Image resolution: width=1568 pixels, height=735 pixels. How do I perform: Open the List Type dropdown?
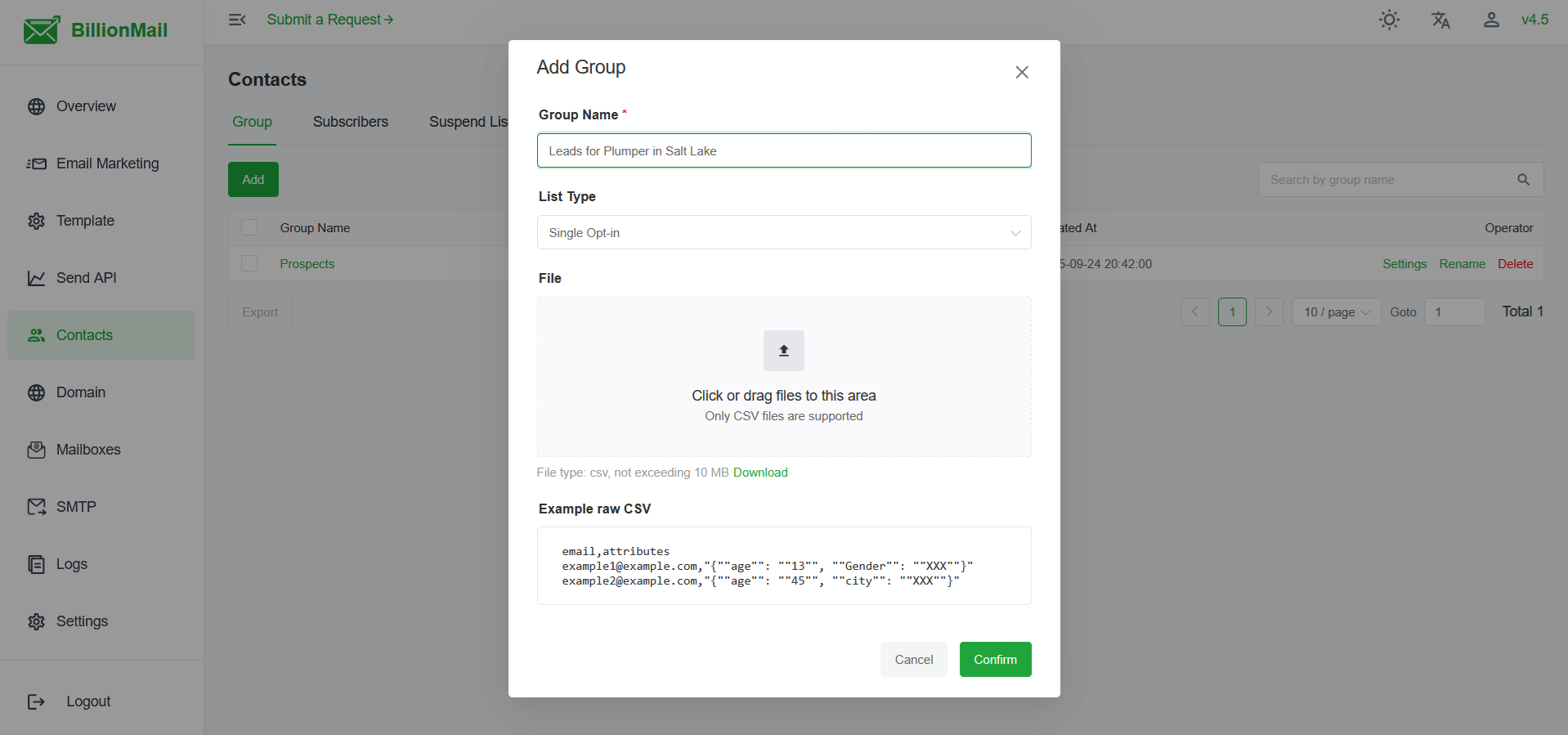point(783,232)
